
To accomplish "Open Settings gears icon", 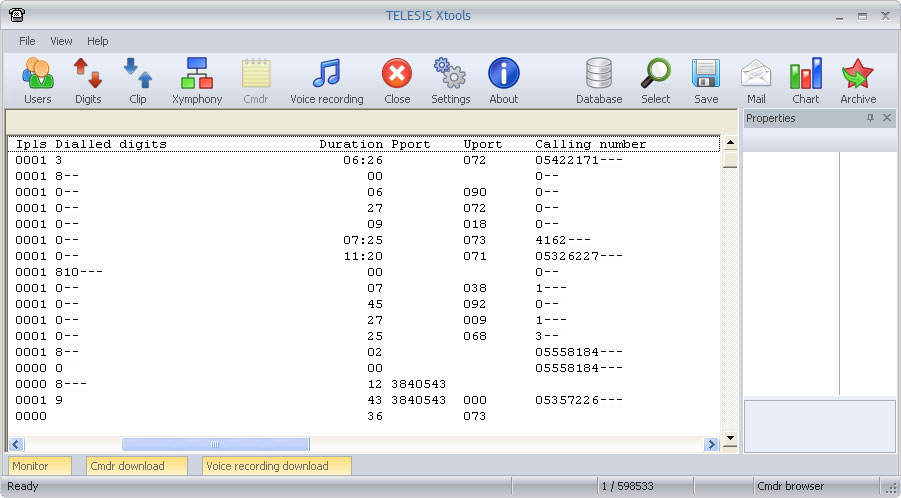I will click(x=450, y=80).
